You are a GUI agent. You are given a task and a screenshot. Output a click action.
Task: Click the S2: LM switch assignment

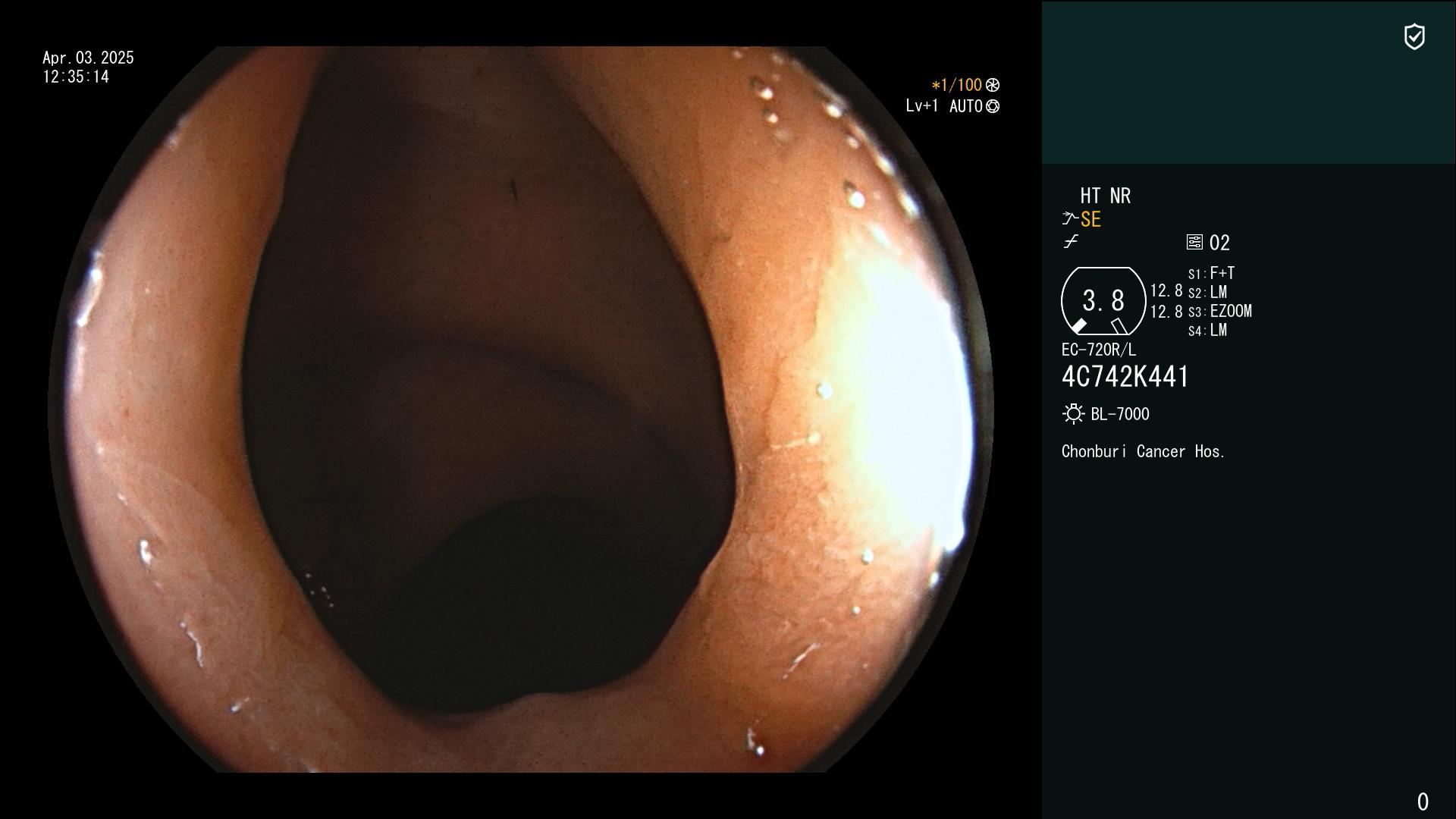click(1207, 292)
